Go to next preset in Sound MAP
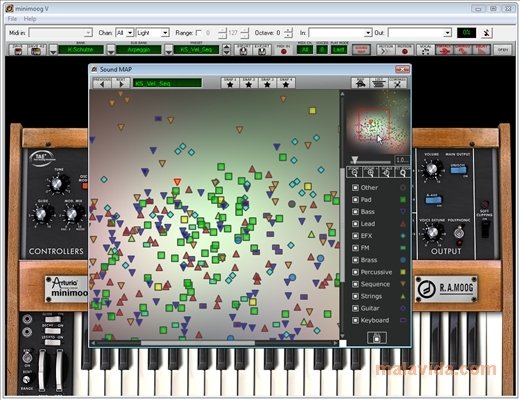The width and height of the screenshot is (520, 400). click(121, 83)
